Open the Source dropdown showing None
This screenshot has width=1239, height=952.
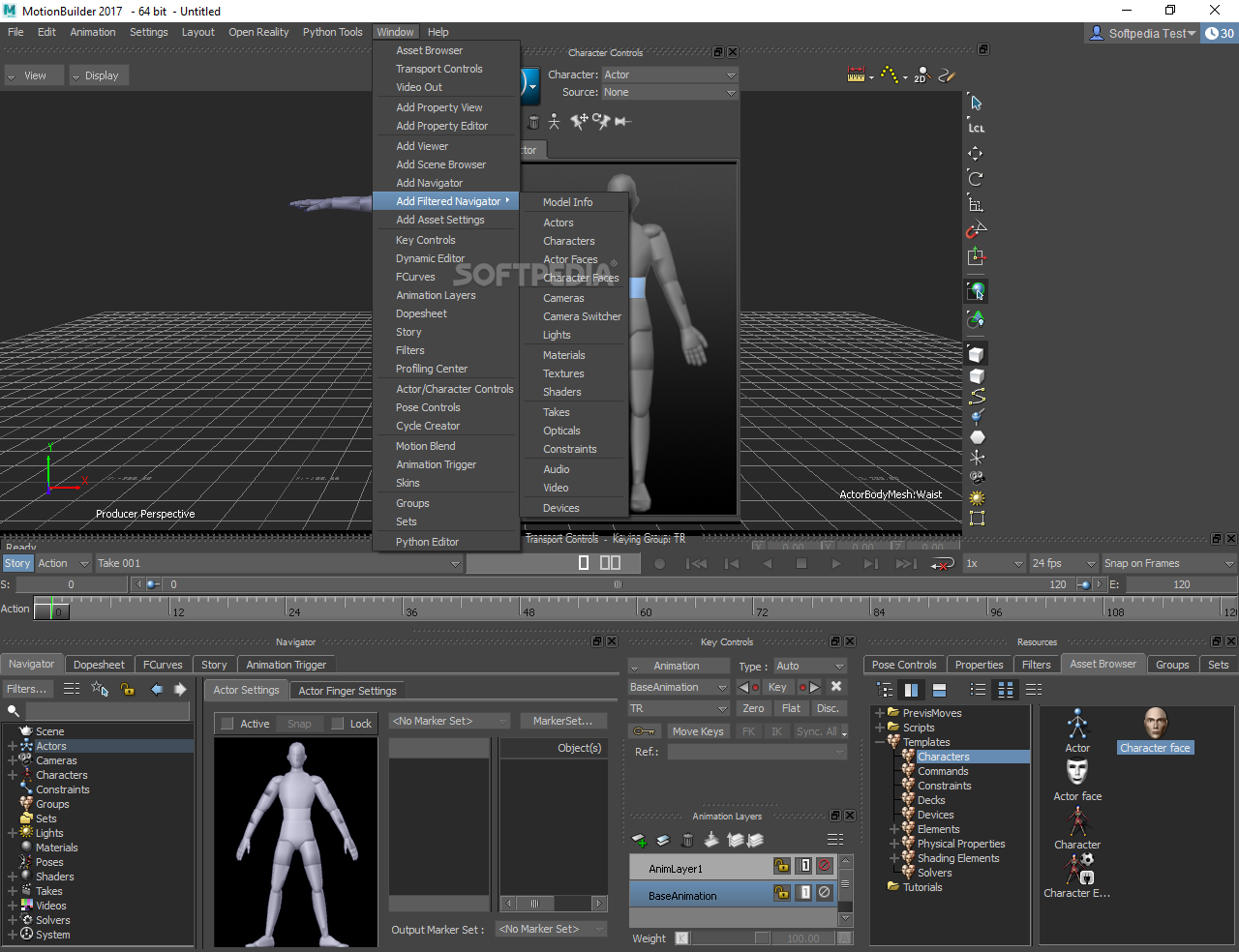(x=669, y=92)
